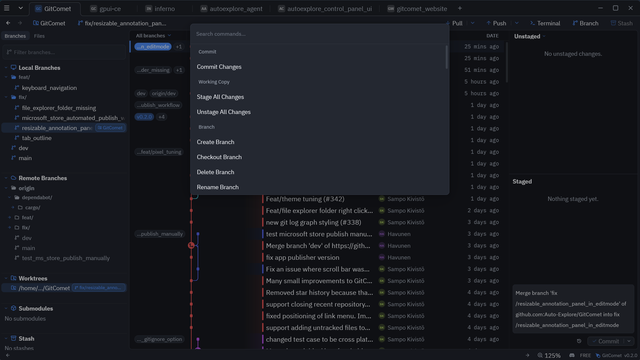Expand the remote feat/ folder
This screenshot has height=360, width=640.
(x=9, y=218)
